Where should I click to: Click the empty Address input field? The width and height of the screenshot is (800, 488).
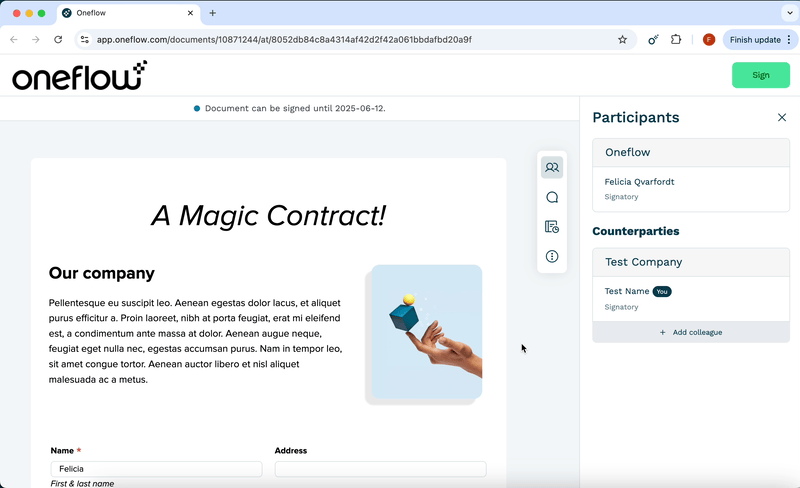tap(381, 469)
